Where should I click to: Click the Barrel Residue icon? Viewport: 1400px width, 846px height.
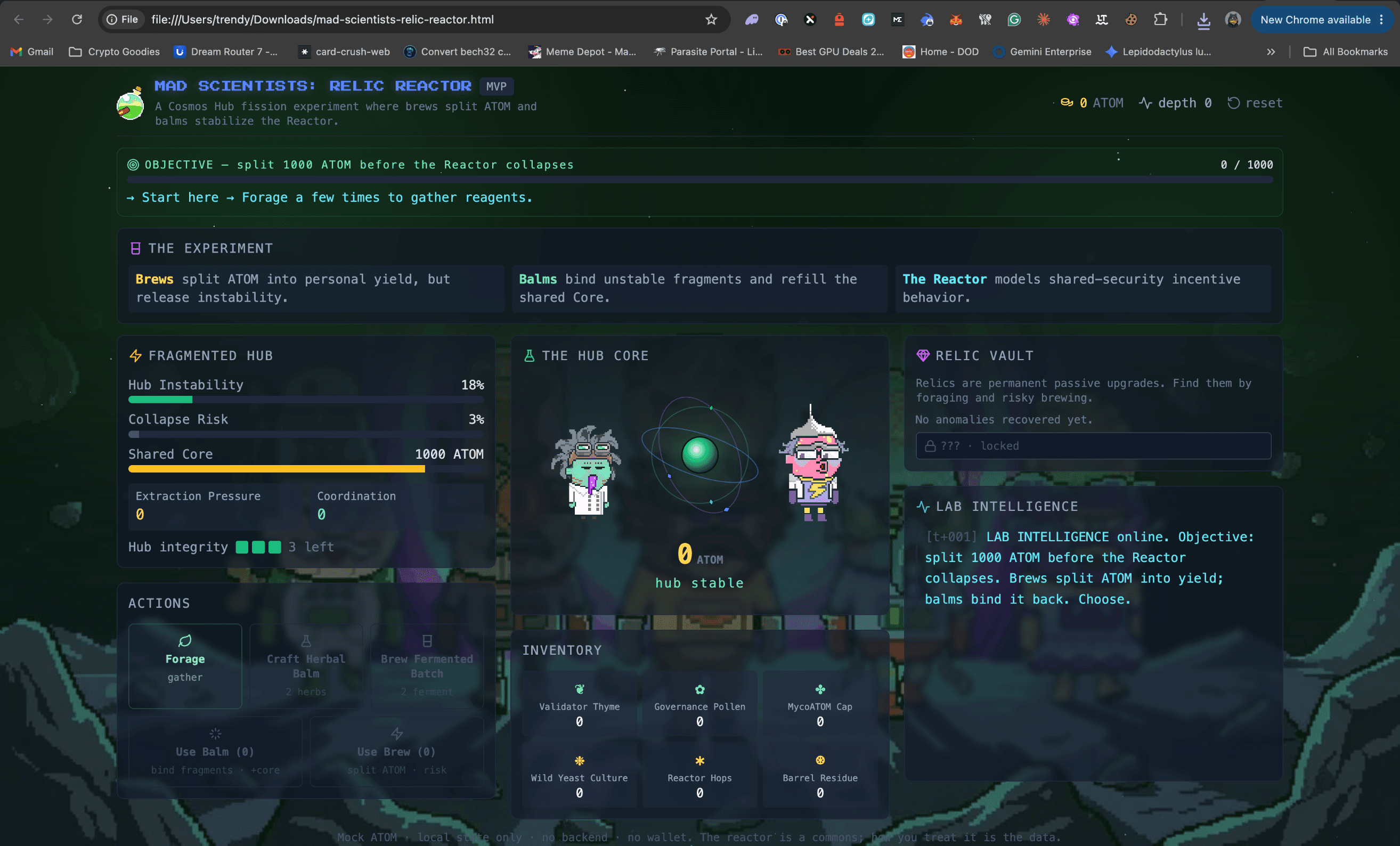tap(820, 760)
